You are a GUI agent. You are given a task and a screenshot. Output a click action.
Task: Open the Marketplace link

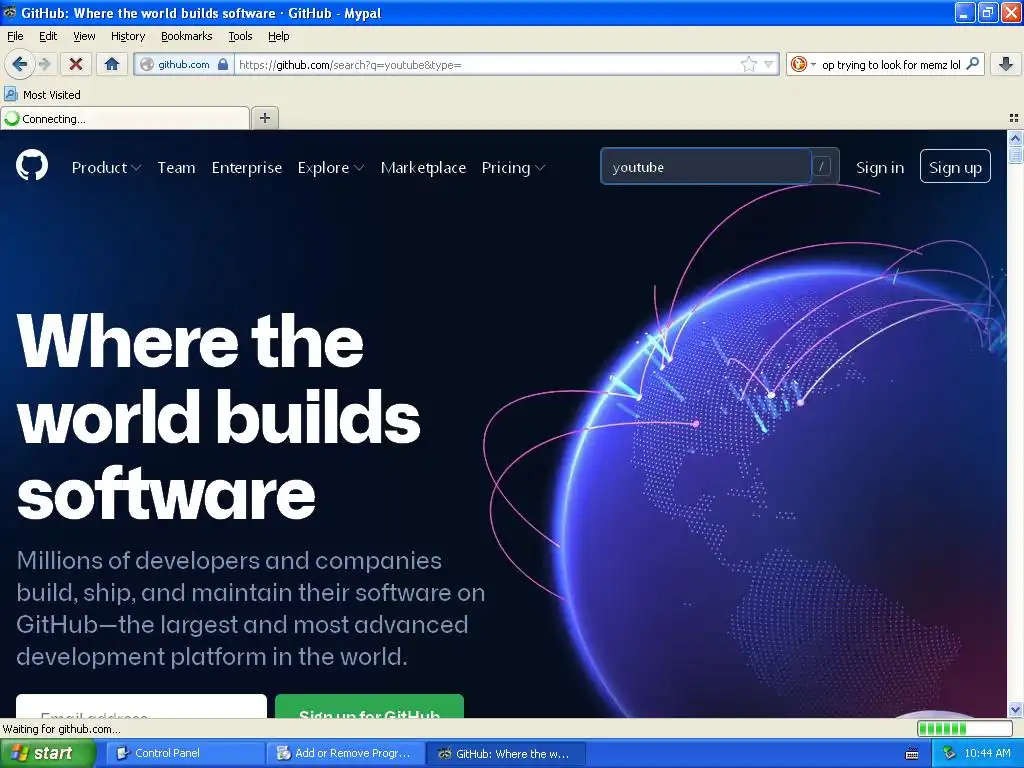pyautogui.click(x=423, y=168)
